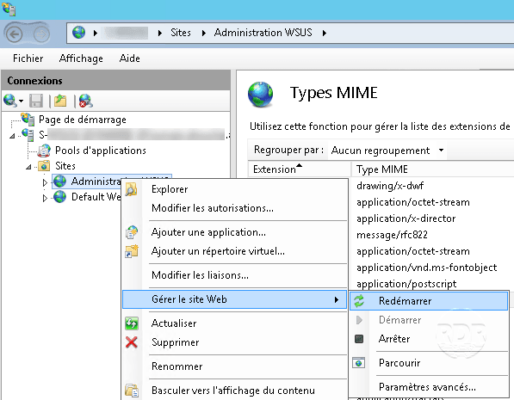Collapse the server node in Connexions tree
Viewport: 514px width, 400px height.
coord(12,136)
